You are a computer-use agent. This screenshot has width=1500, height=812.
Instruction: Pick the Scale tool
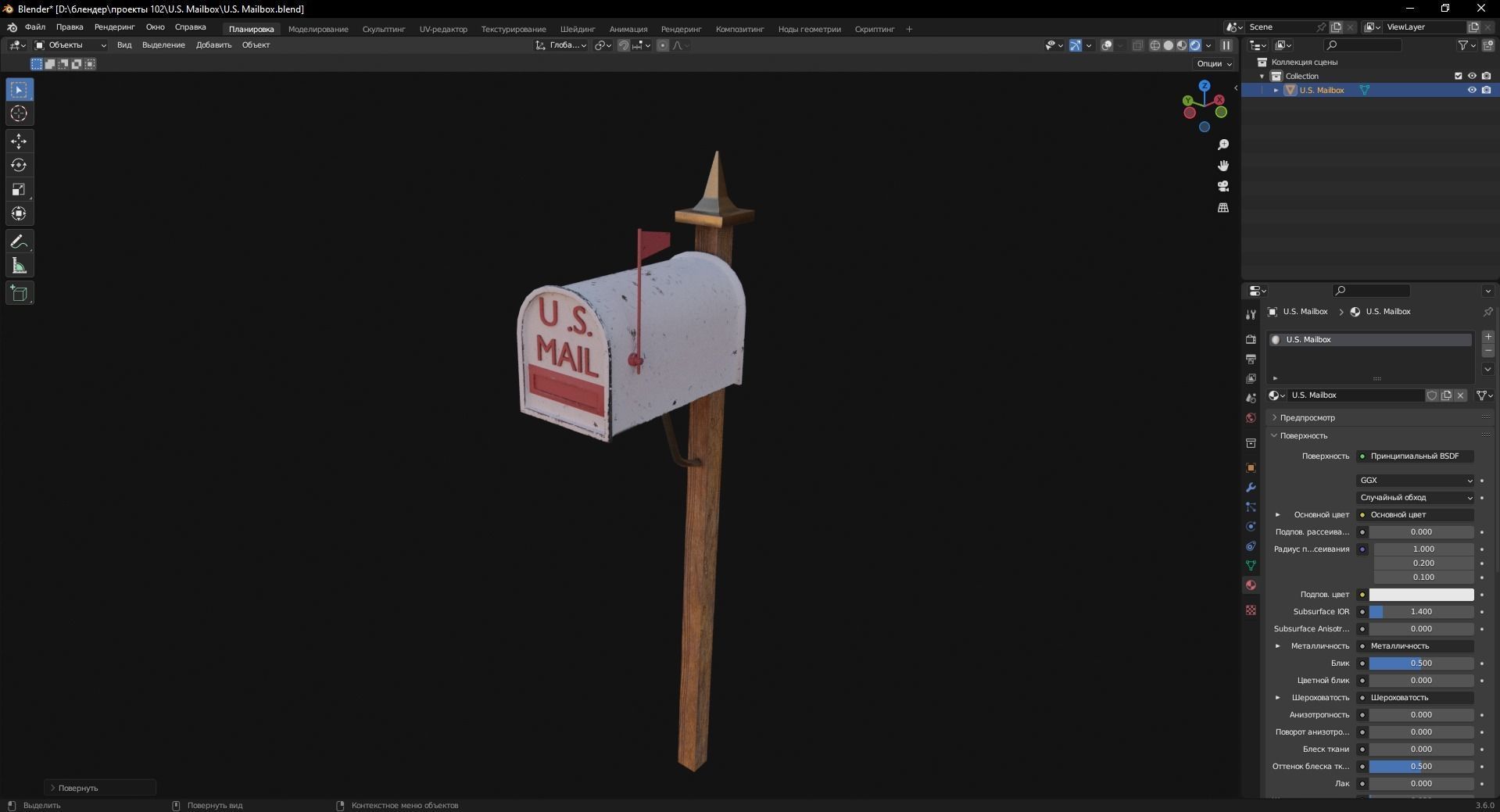(20, 190)
